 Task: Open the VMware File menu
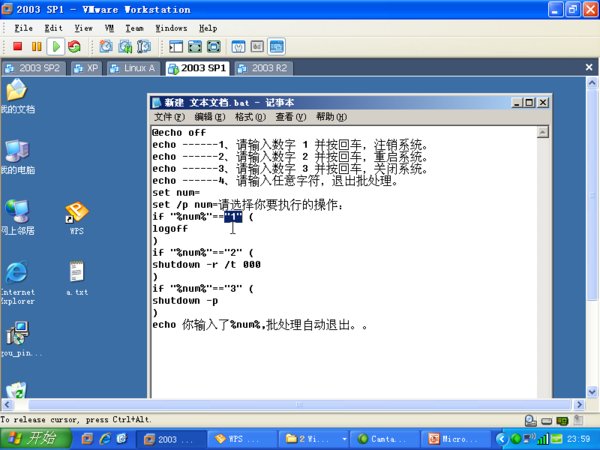(24, 28)
